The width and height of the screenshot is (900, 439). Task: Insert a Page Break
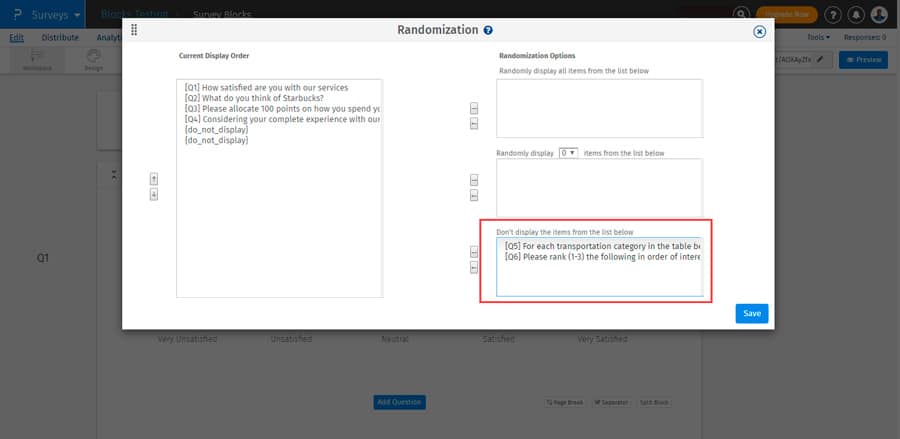[565, 403]
